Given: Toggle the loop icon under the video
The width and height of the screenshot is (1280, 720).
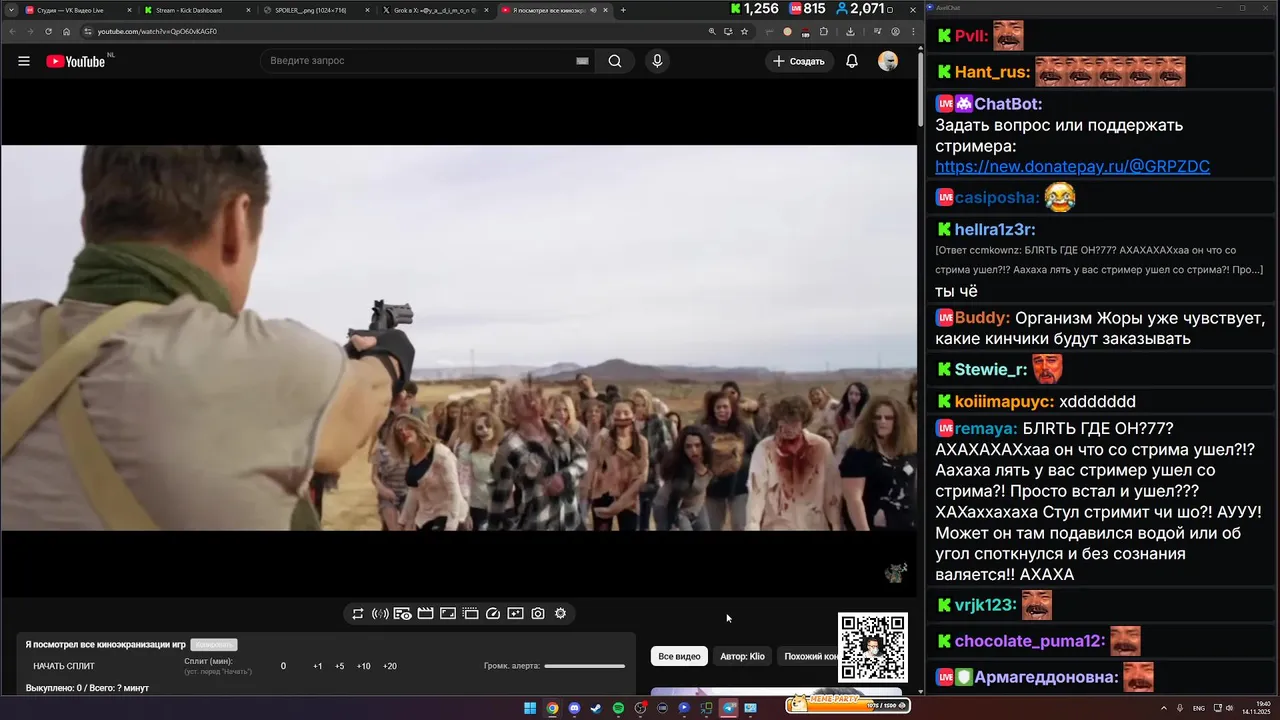Looking at the screenshot, I should tap(358, 614).
